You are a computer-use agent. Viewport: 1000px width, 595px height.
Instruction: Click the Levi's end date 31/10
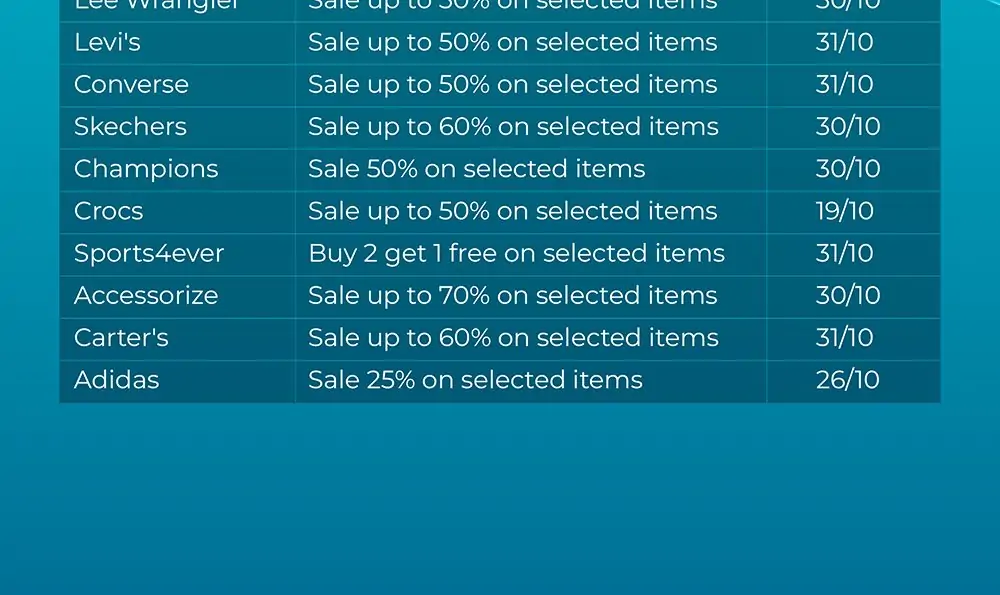[x=844, y=43]
